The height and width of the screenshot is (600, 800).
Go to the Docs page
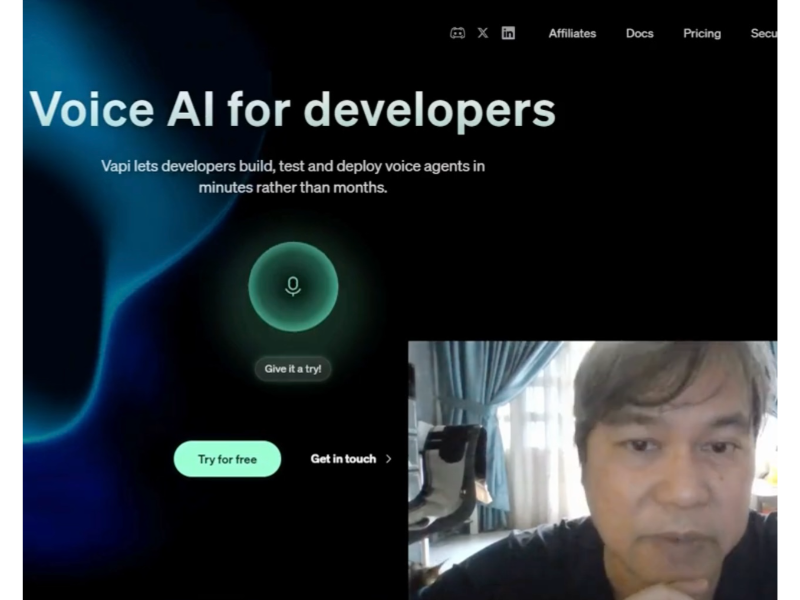point(640,33)
